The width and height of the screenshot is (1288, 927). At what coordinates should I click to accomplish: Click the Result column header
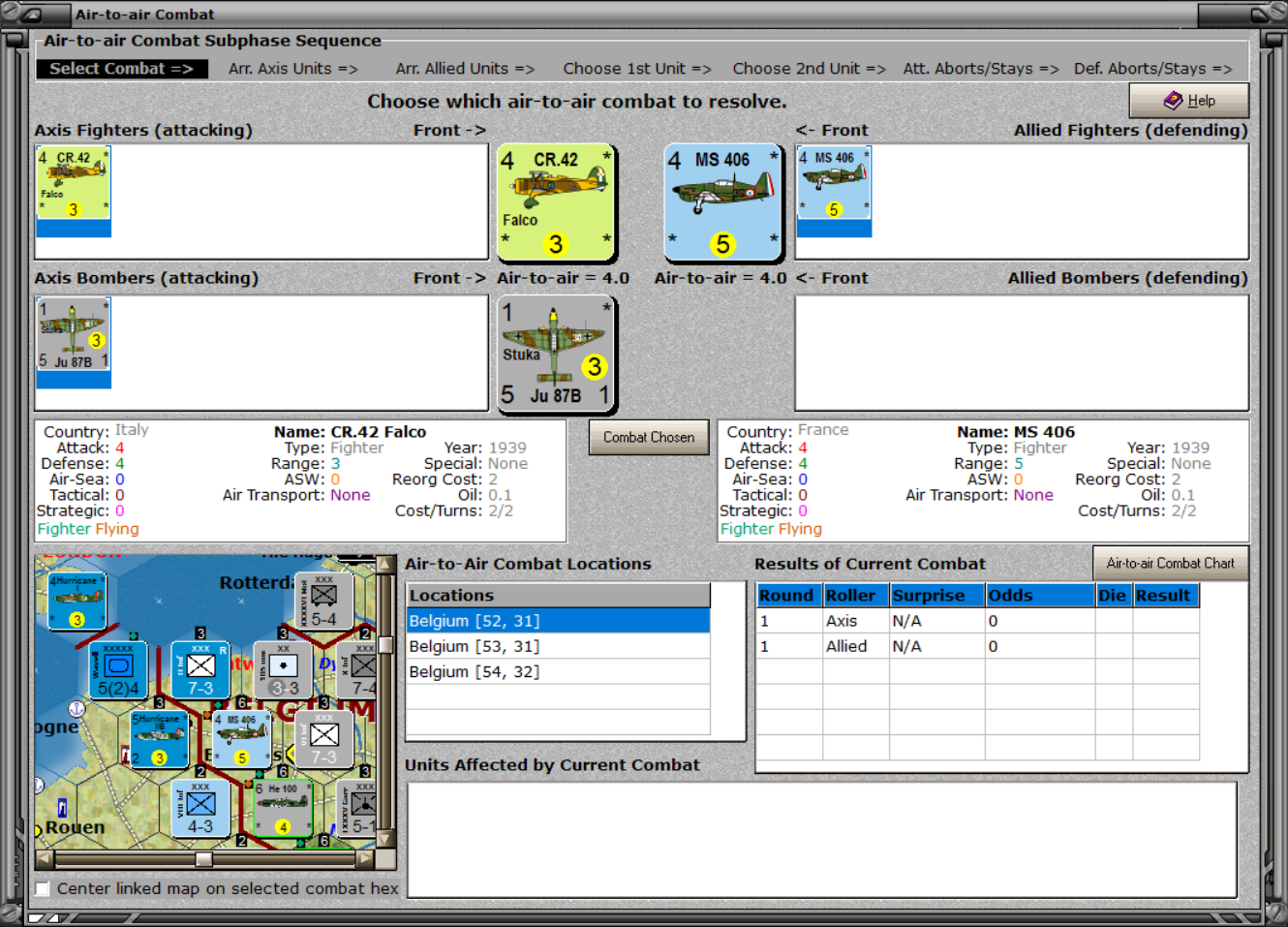[1166, 596]
